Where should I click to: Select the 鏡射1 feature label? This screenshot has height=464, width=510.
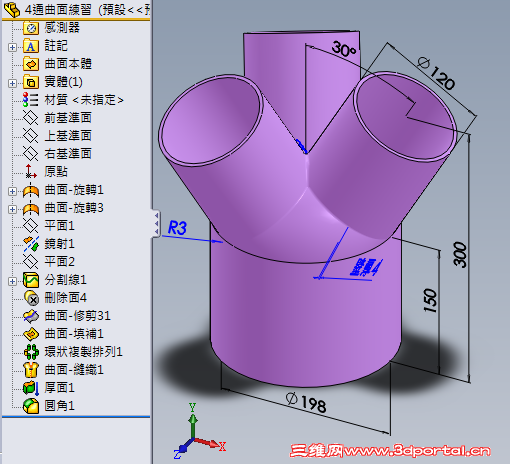click(60, 244)
